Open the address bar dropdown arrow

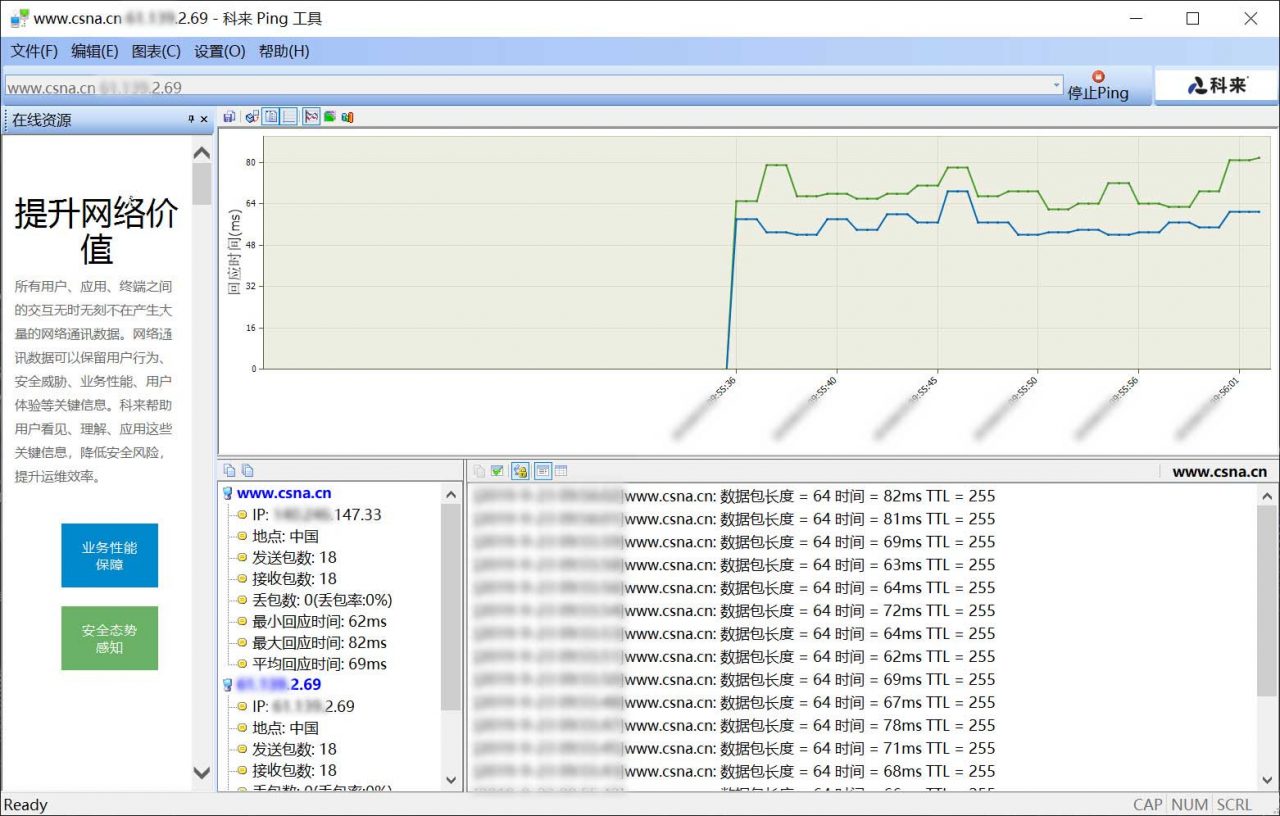[x=1057, y=87]
